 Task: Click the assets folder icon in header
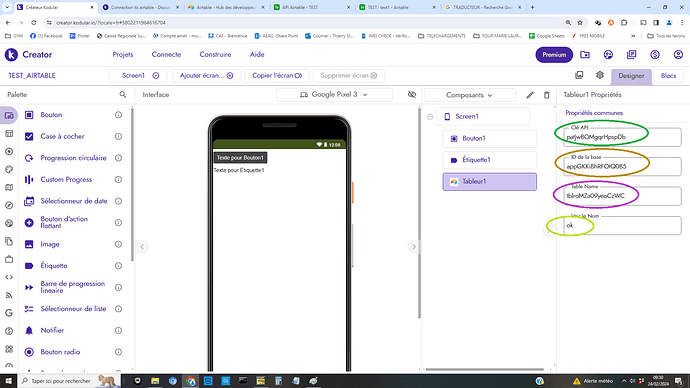[x=585, y=55]
